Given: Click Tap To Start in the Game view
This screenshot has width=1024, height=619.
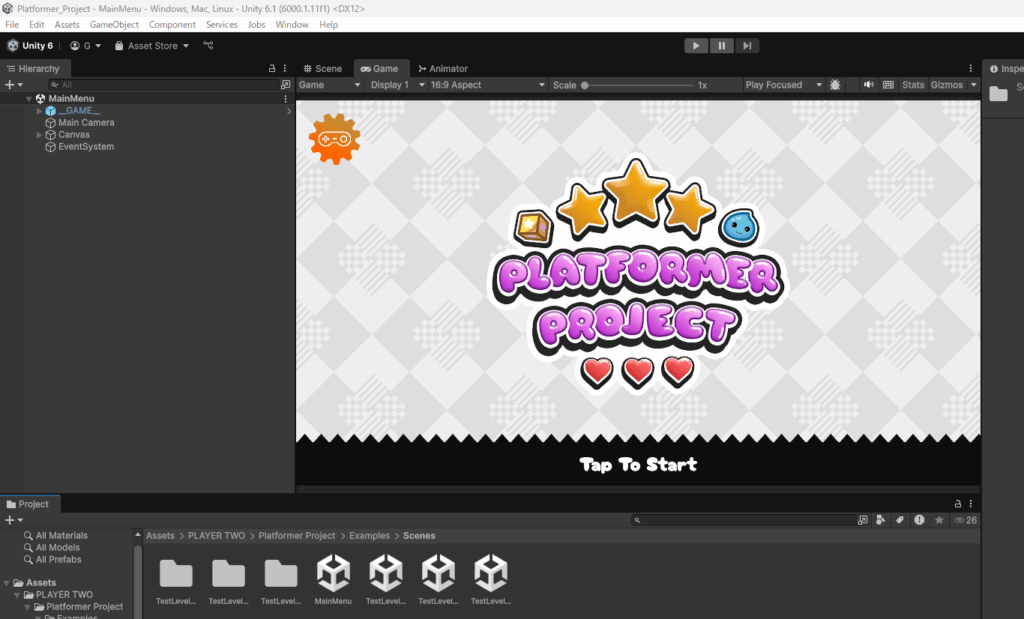Looking at the screenshot, I should tap(638, 464).
